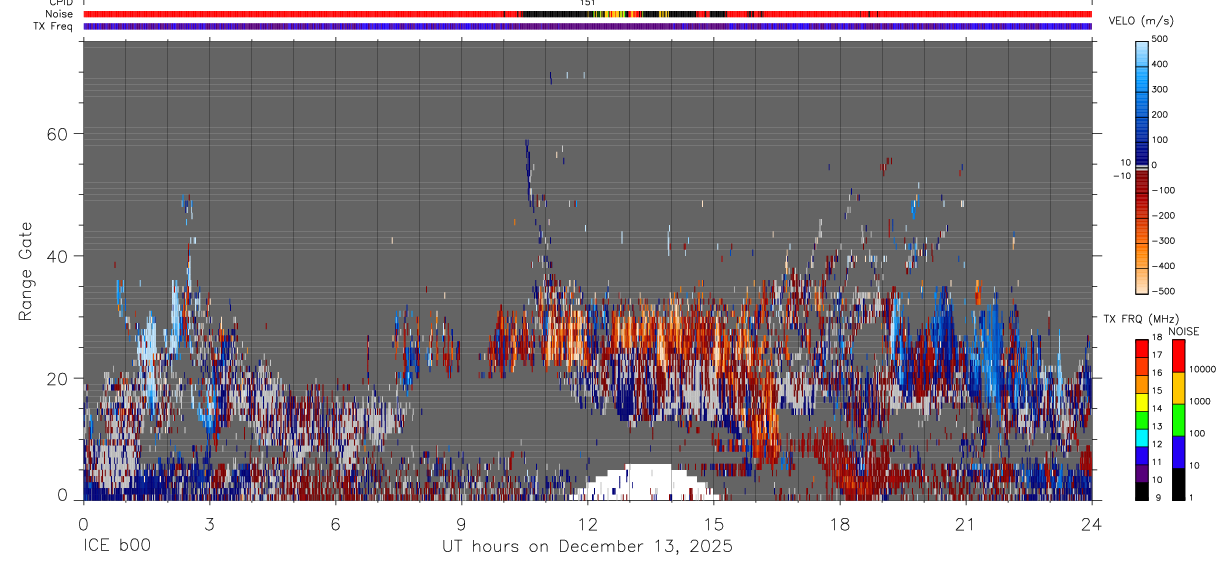This screenshot has height=567, width=1228.
Task: Click the 18 label on TX FRQ bar
Action: pos(1157,338)
